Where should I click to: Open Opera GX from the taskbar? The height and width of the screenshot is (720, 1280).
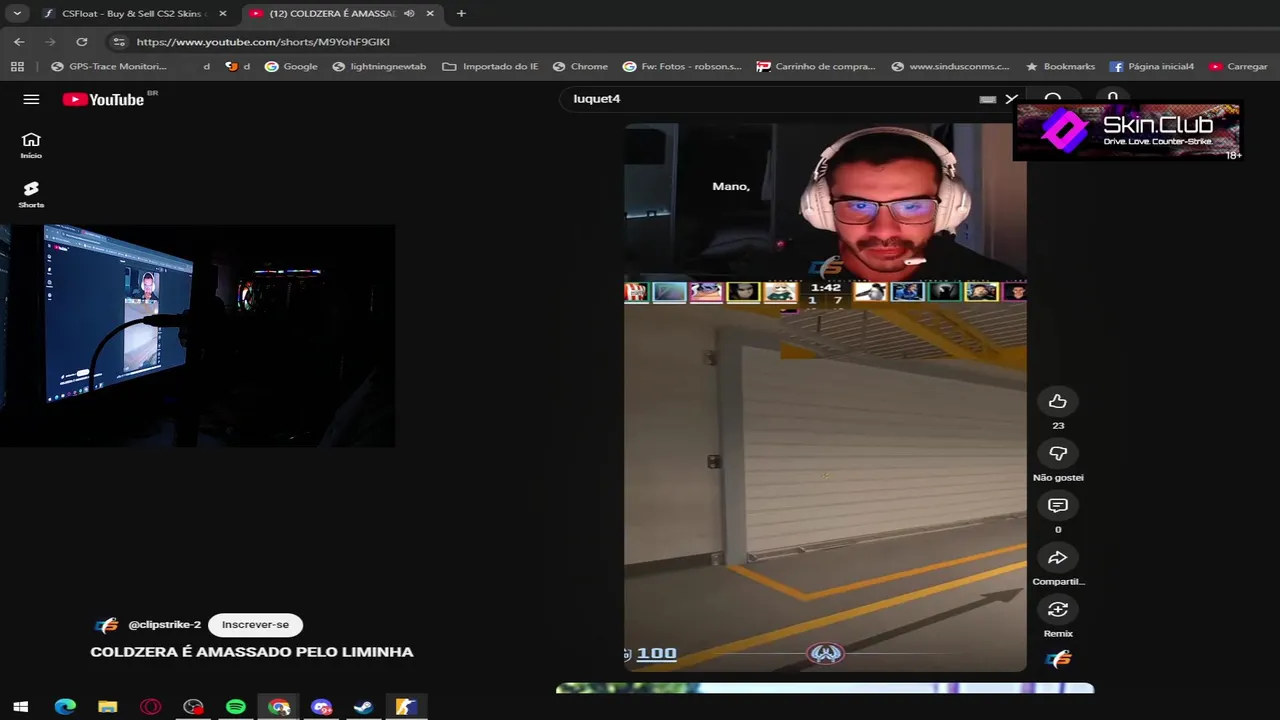[x=150, y=707]
